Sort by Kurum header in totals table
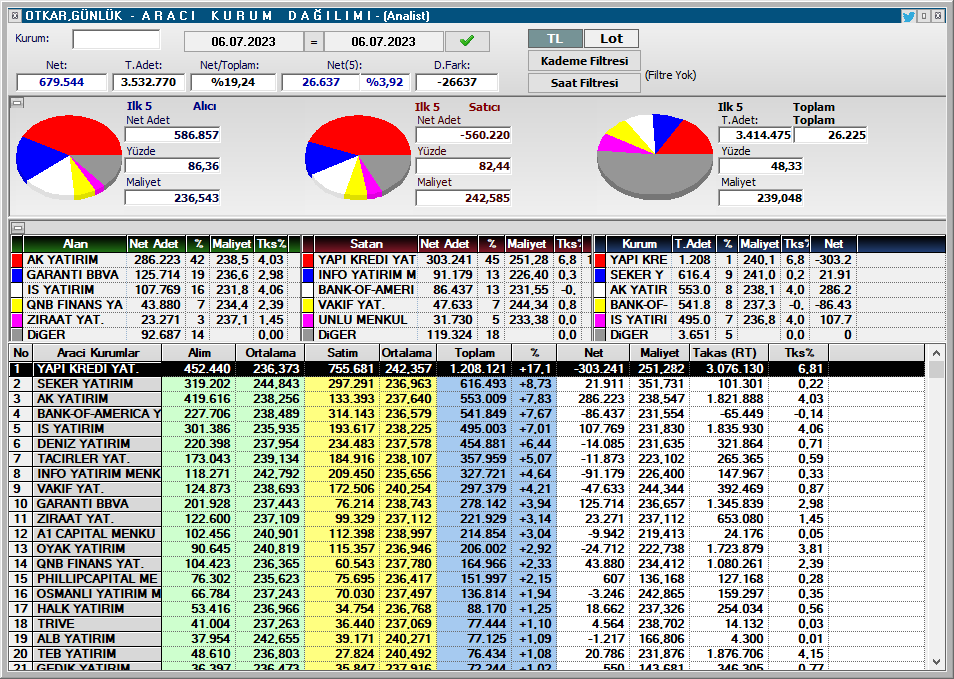 pos(639,244)
